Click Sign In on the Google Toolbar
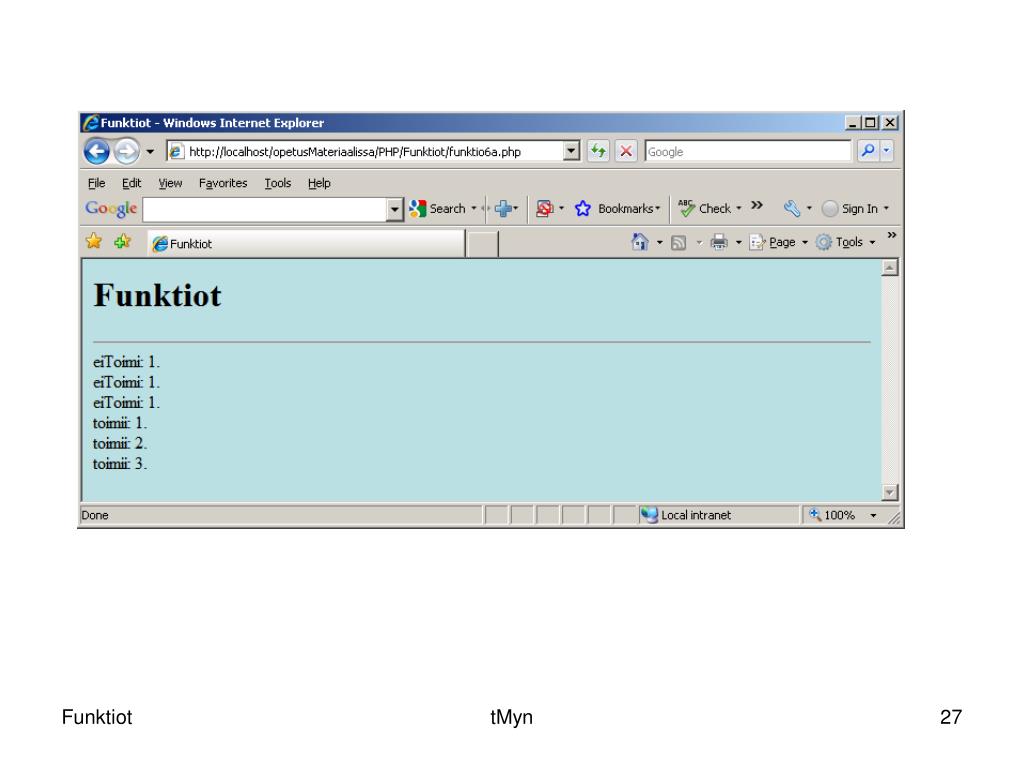1024x768 pixels. pos(850,209)
